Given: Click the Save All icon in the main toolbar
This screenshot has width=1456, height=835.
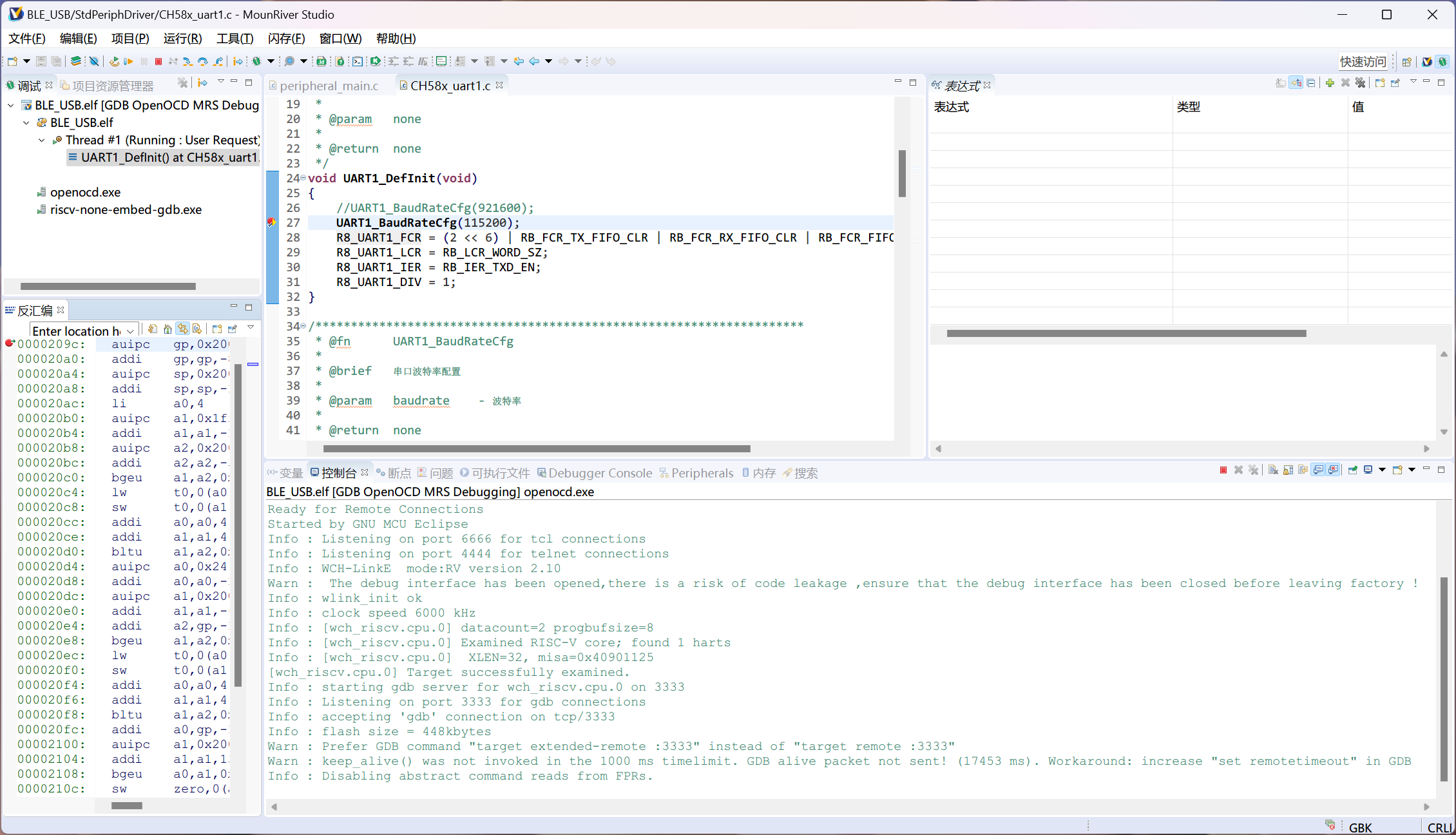Looking at the screenshot, I should click(x=57, y=61).
